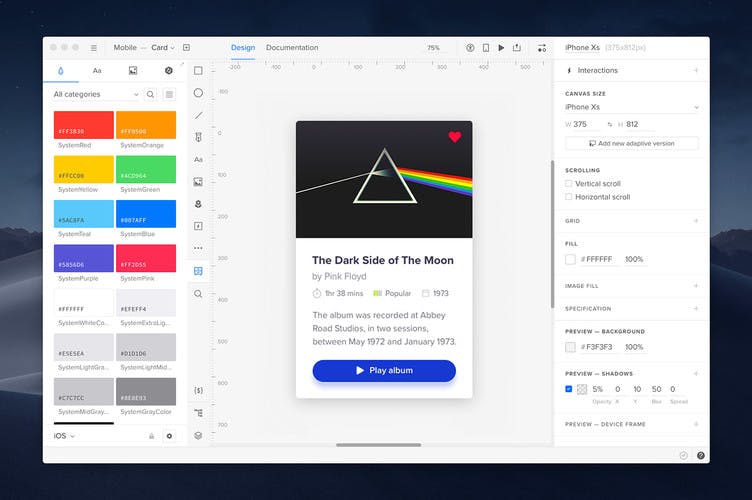Screen dimensions: 752x500
Task: Open the iPhone Xs canvas size dropdown
Action: pyautogui.click(x=632, y=107)
